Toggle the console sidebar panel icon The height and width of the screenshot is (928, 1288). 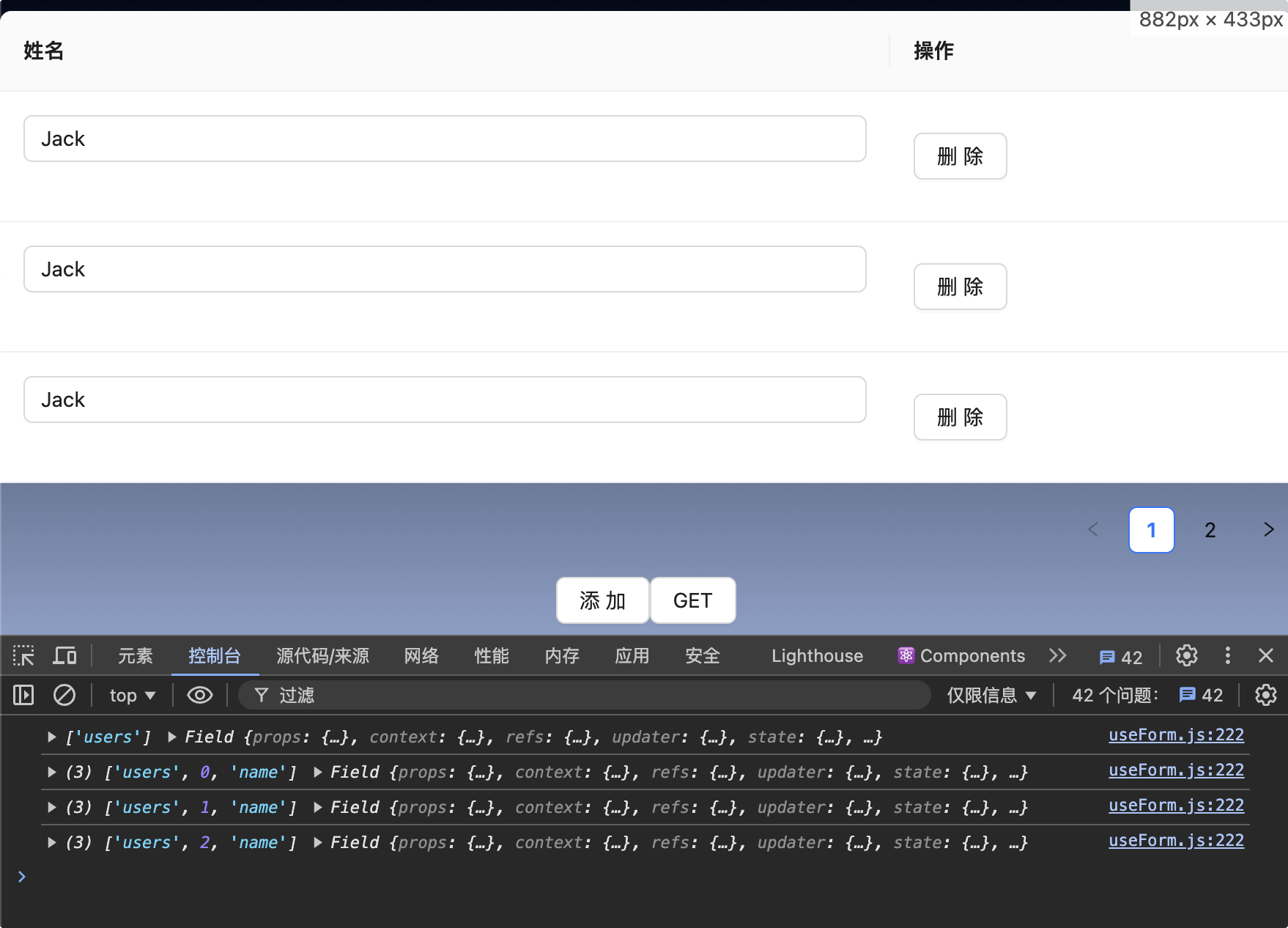pyautogui.click(x=23, y=695)
